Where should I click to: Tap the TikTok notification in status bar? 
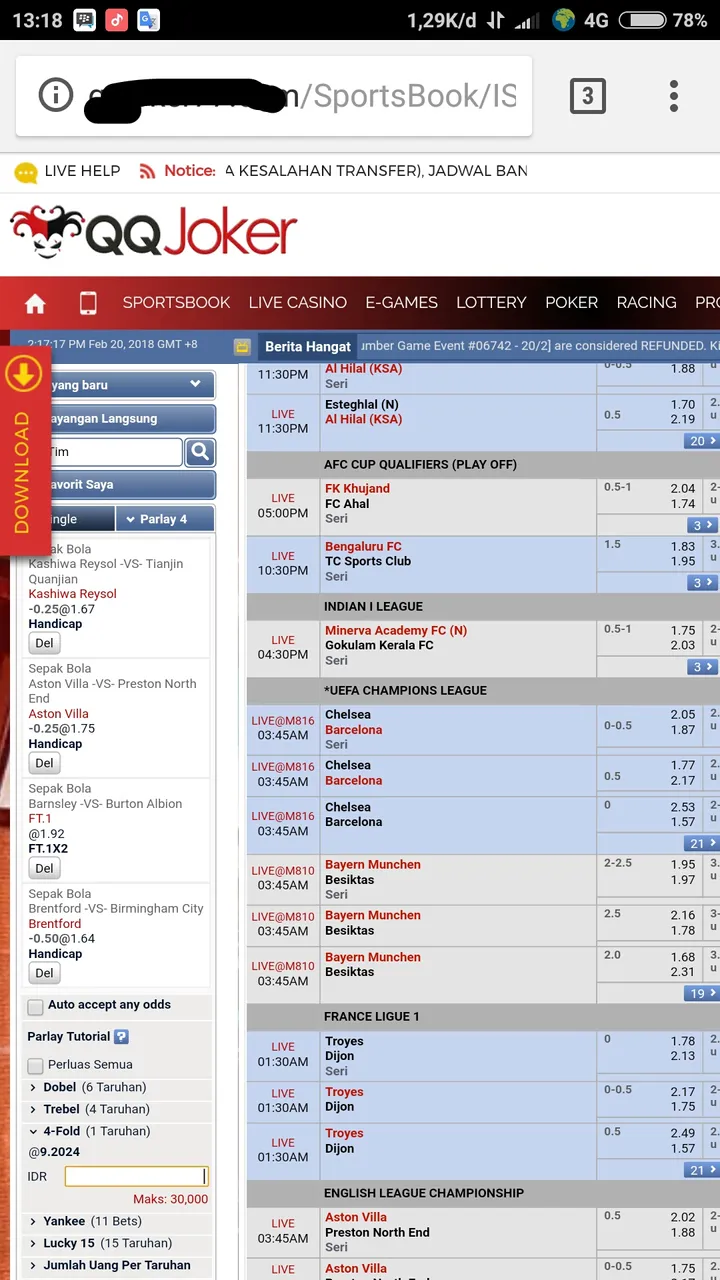pos(117,20)
